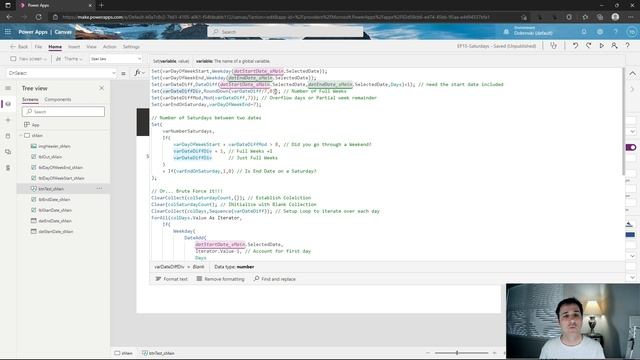
Task: Collapse the sMain screen tree node
Action: click(x=21, y=136)
